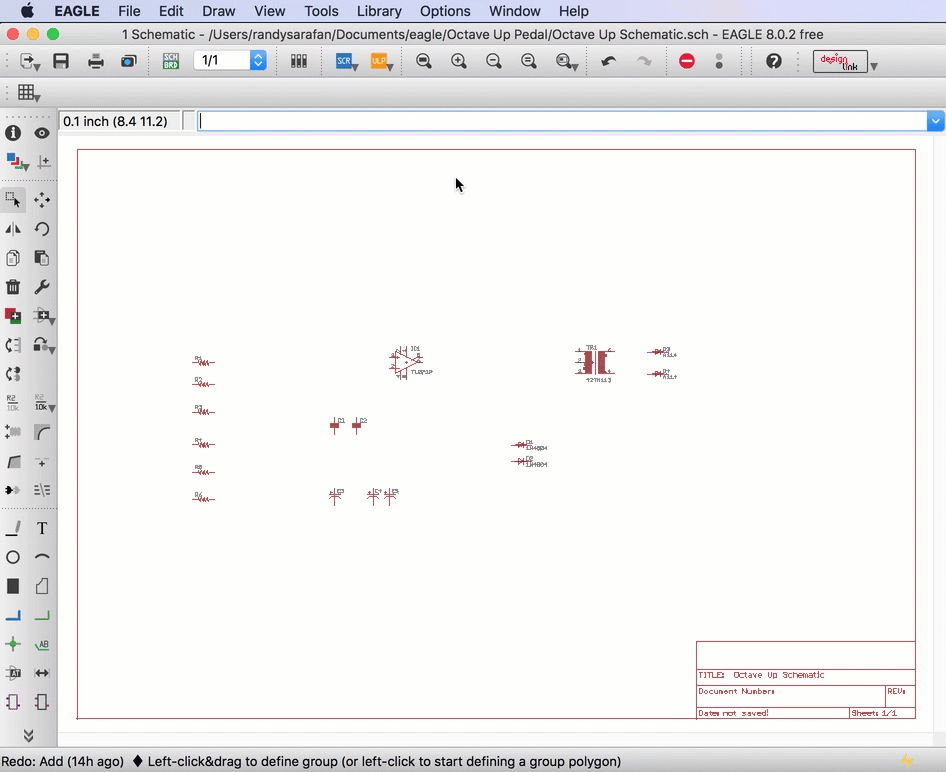The height and width of the screenshot is (772, 946).
Task: Click the Print icon in toolbar
Action: pyautogui.click(x=95, y=61)
